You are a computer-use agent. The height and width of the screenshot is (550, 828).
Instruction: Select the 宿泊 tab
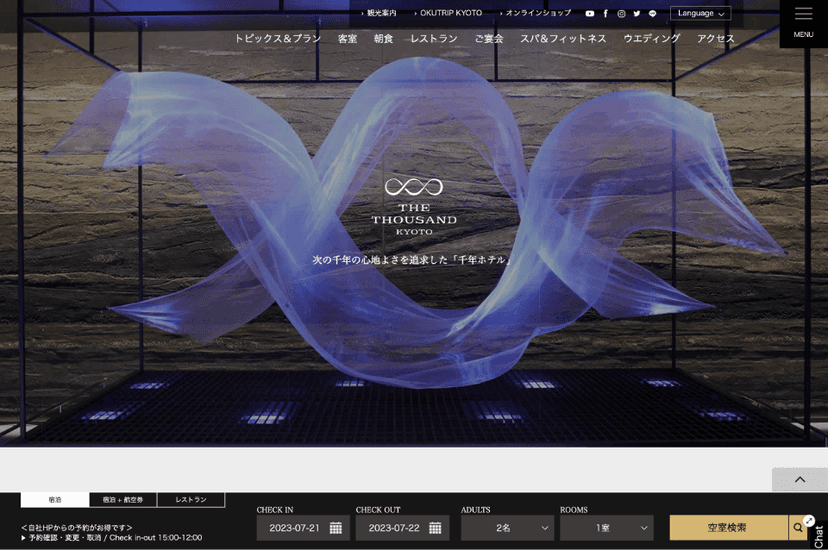coord(55,499)
